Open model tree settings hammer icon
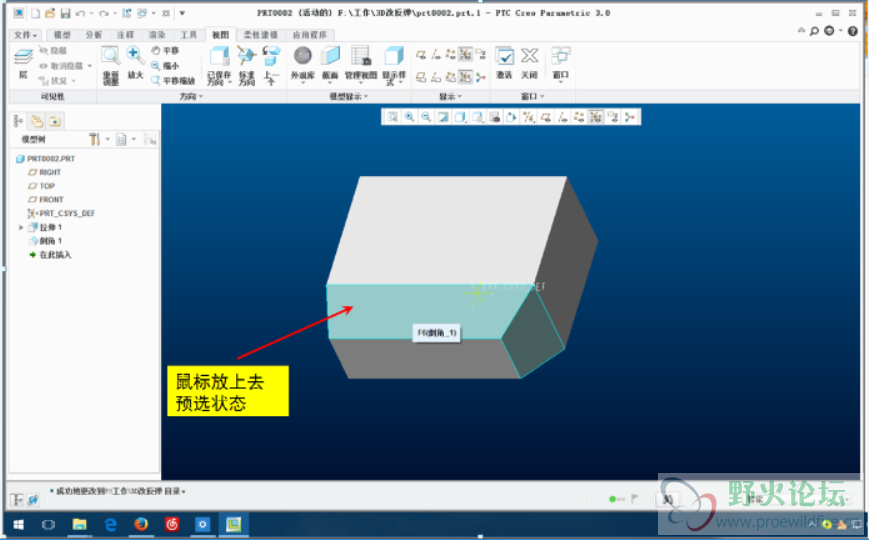The width and height of the screenshot is (869, 540). 95,139
